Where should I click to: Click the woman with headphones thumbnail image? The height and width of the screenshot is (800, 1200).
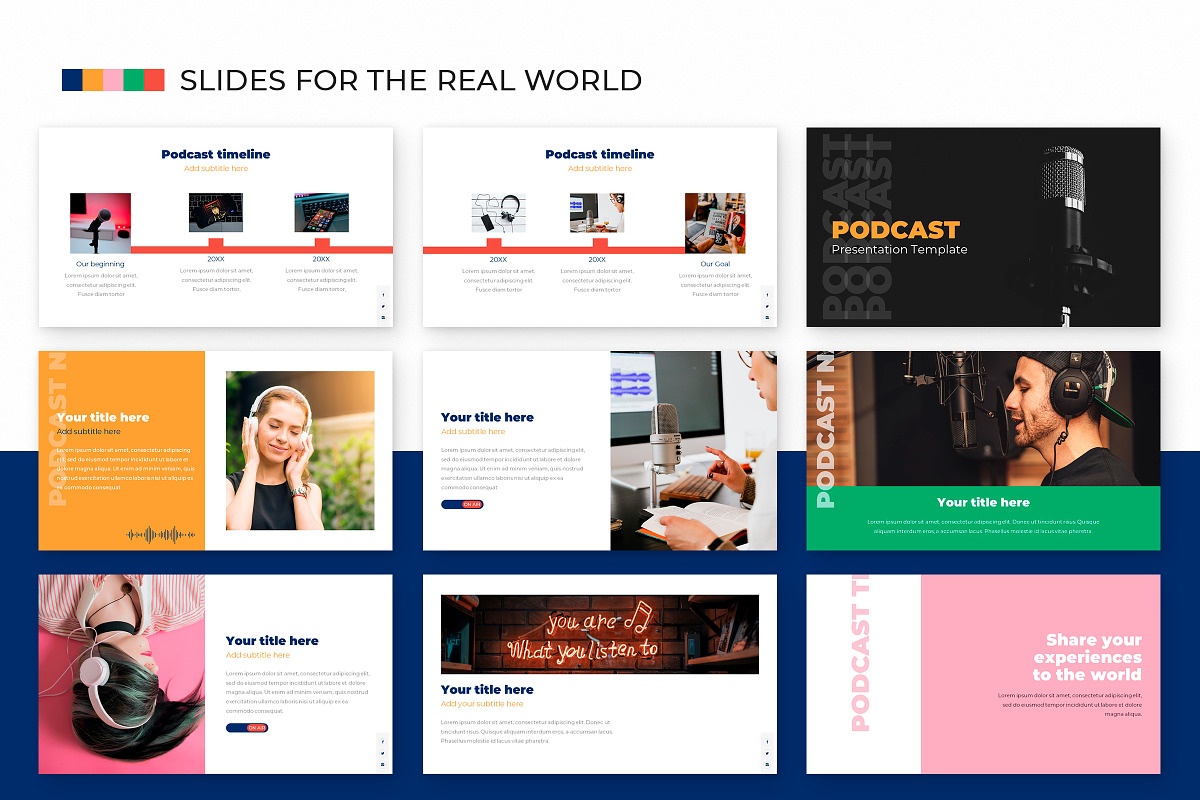[x=301, y=450]
